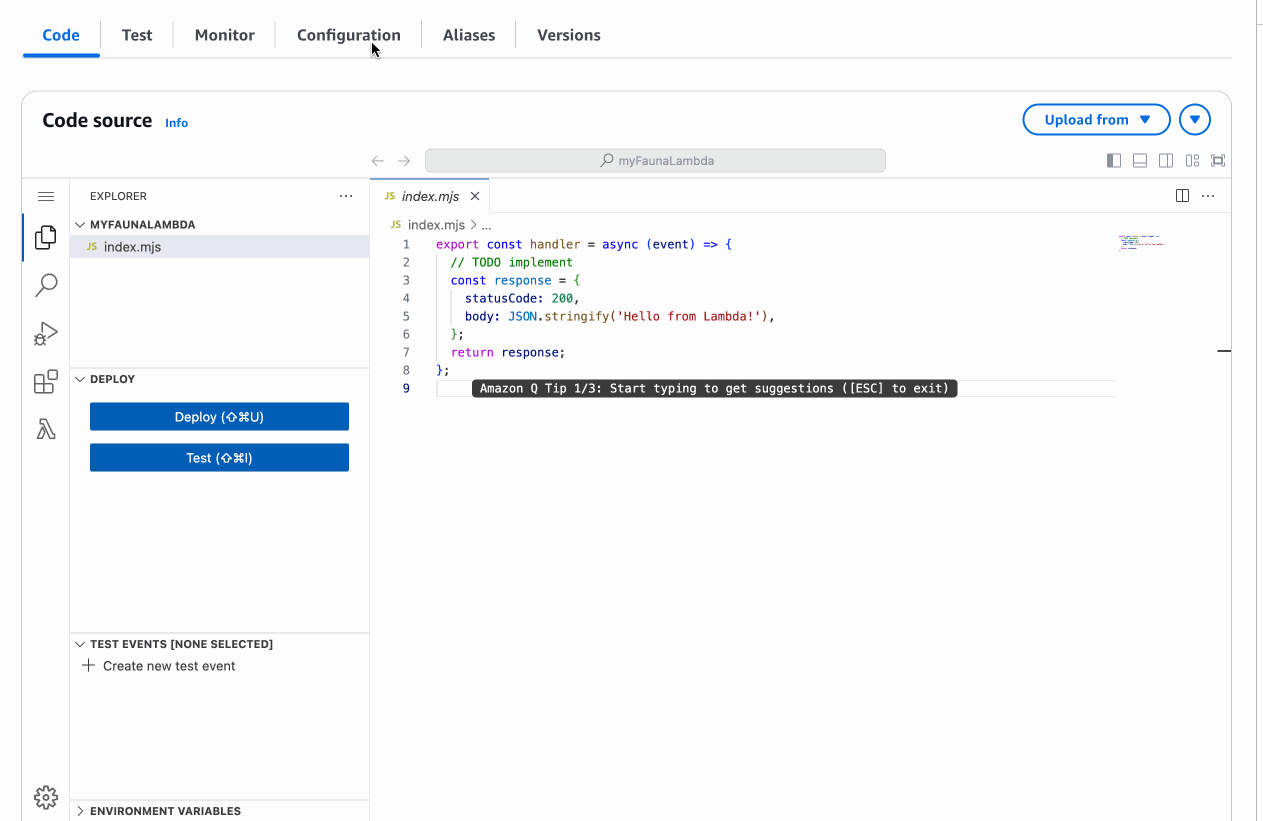The width and height of the screenshot is (1263, 821).
Task: Click the Go Back arrow icon
Action: (378, 160)
